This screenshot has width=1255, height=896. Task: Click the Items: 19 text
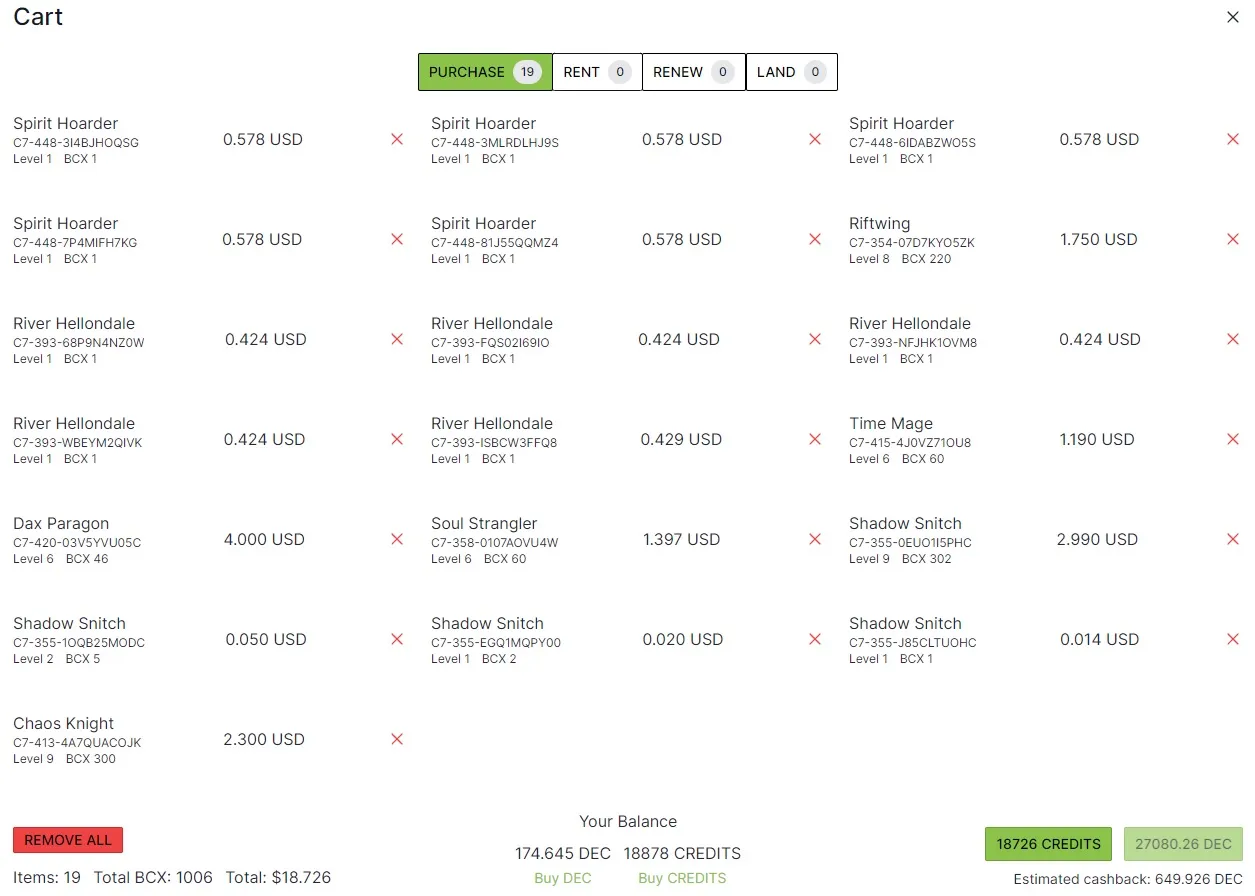[47, 877]
